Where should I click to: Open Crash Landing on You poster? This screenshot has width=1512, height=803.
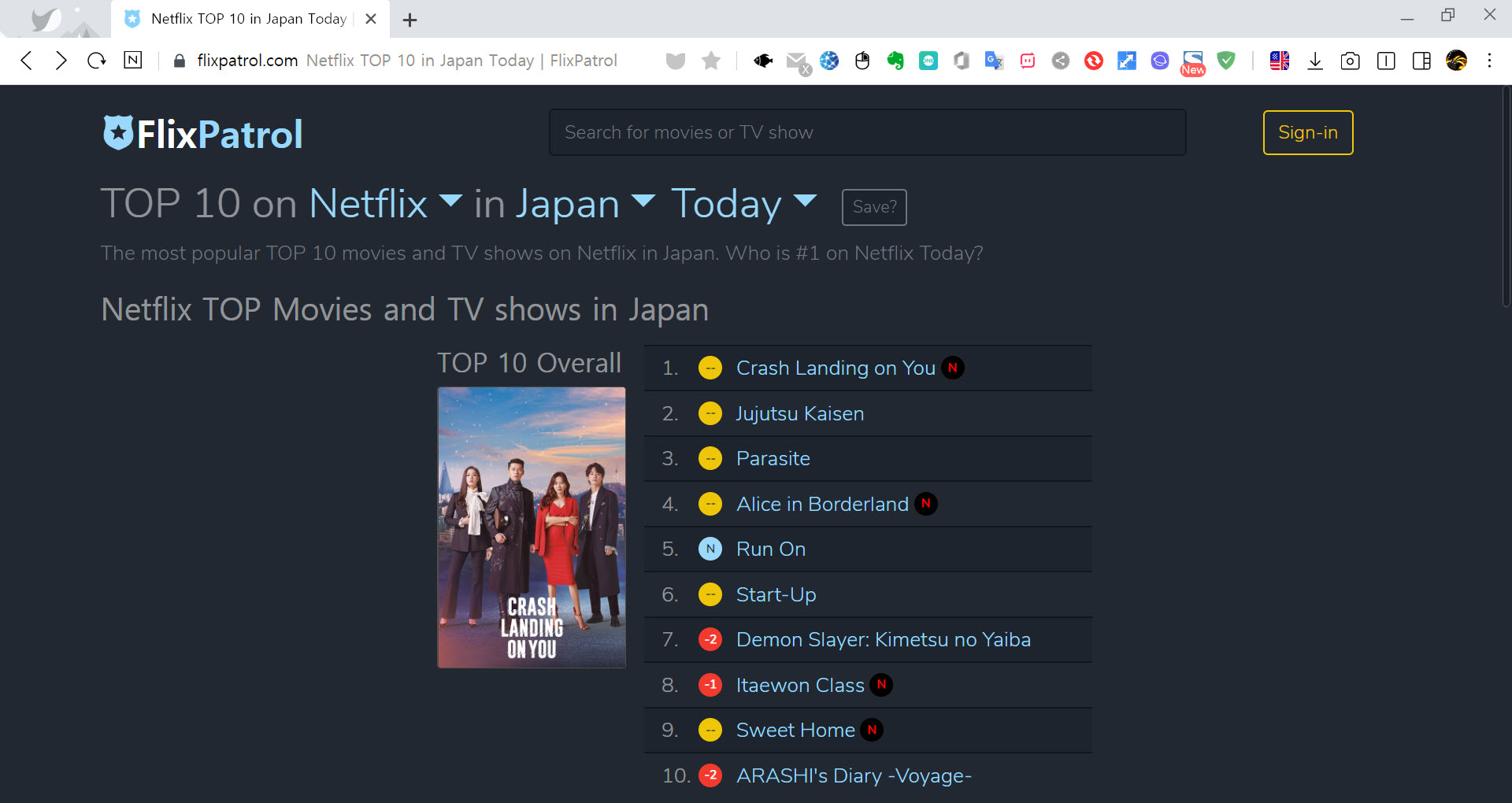coord(532,527)
